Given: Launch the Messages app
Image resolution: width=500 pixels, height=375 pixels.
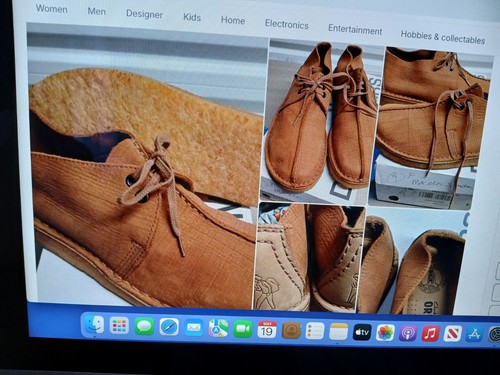Looking at the screenshot, I should click(144, 326).
